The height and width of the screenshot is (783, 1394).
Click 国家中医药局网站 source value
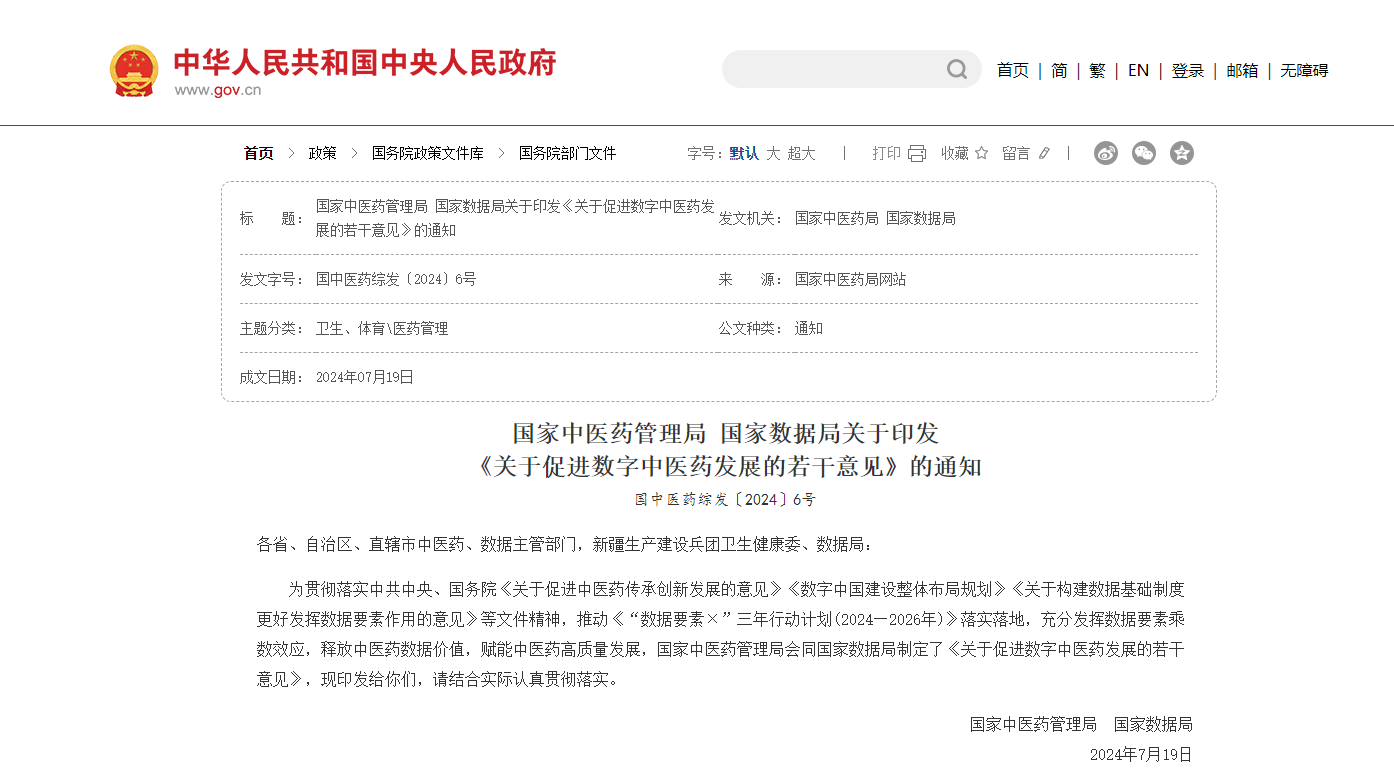[851, 279]
